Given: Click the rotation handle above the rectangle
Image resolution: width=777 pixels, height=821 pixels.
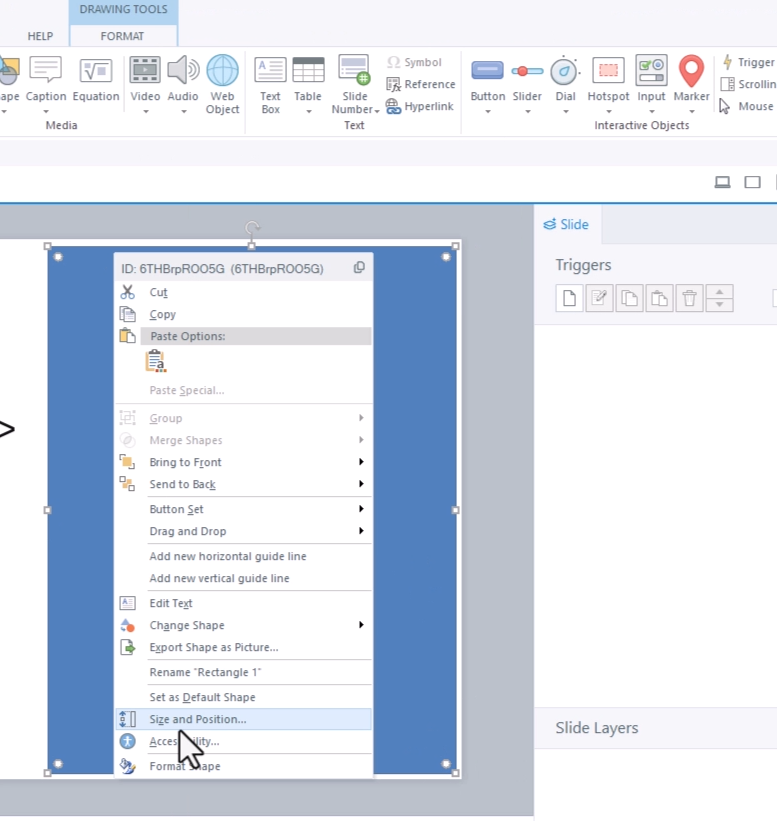Looking at the screenshot, I should [252, 228].
